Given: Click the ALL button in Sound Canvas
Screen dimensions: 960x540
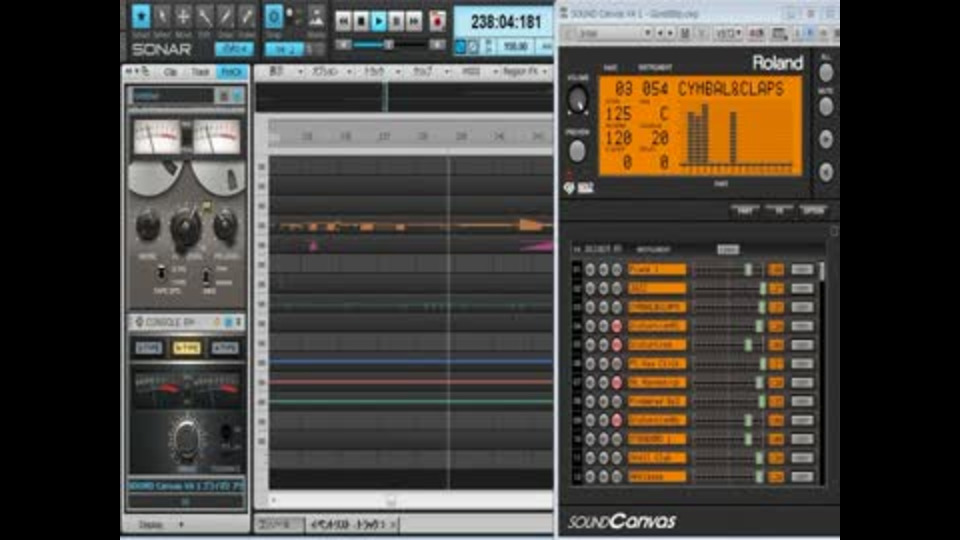Looking at the screenshot, I should pos(826,73).
